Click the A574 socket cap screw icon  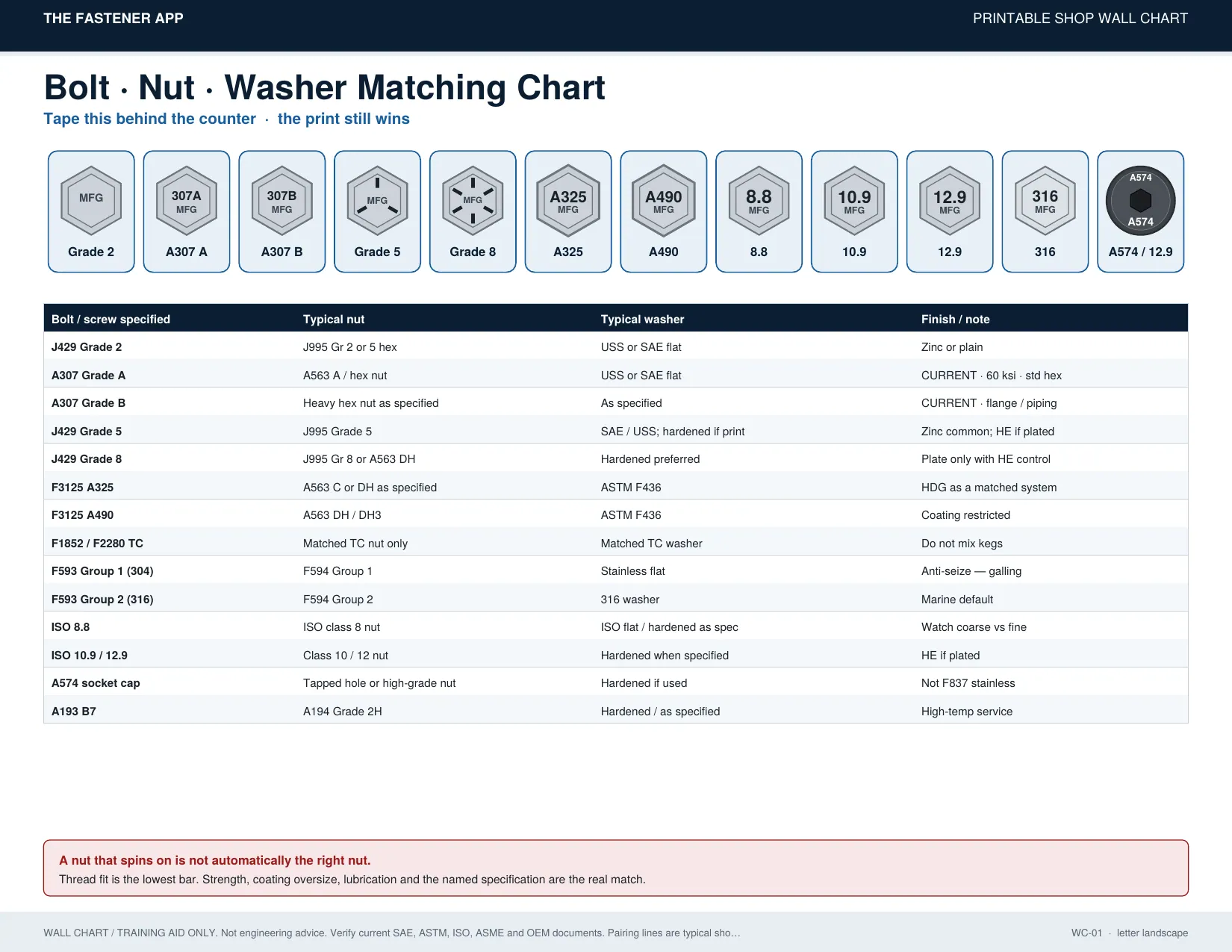(x=1141, y=201)
